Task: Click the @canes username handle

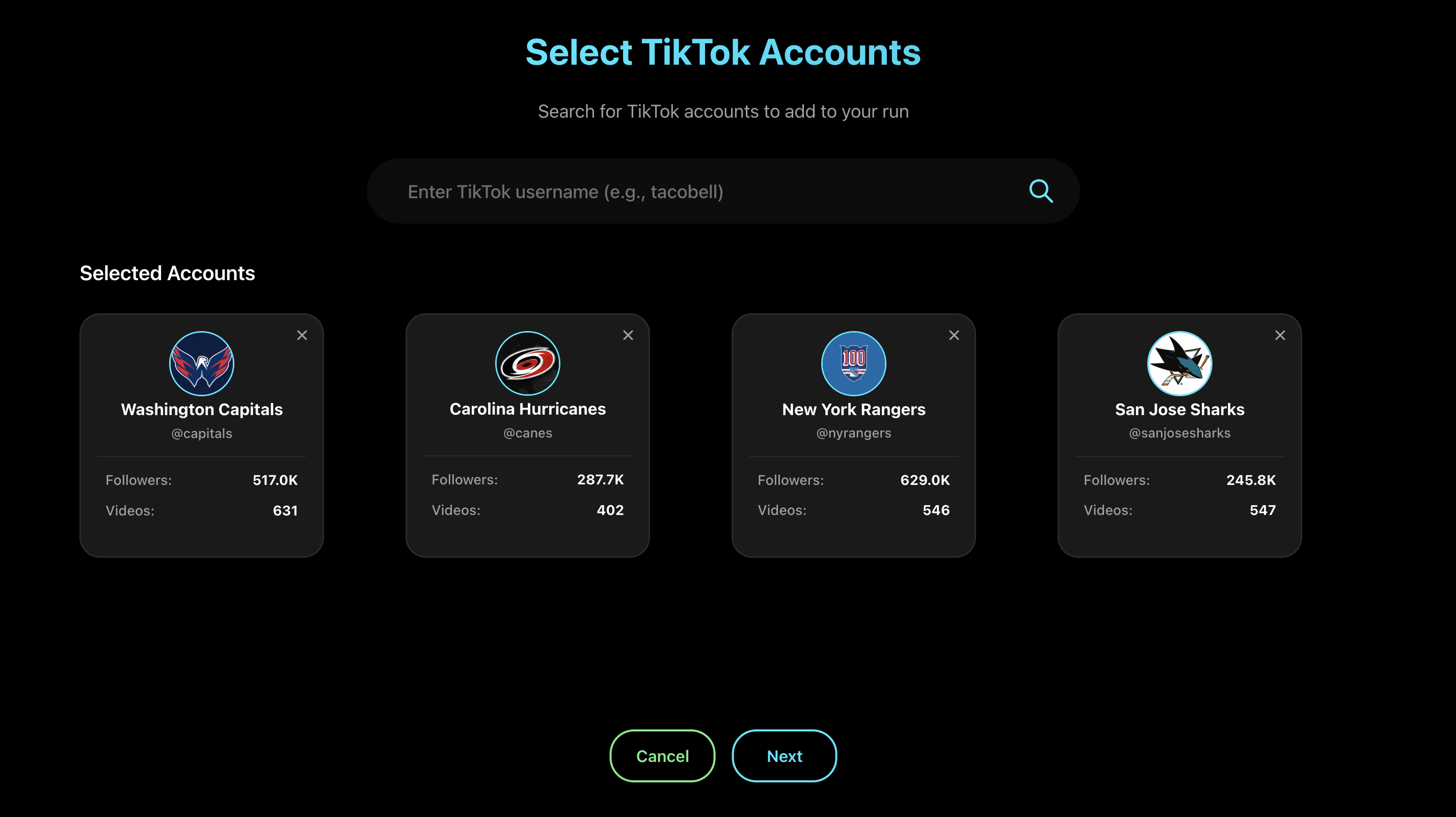Action: point(527,433)
